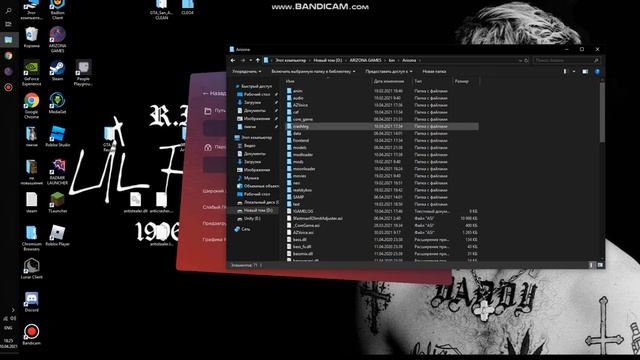This screenshot has height=360, width=640.
Task: Switch to details view in status bar
Action: pos(591,265)
